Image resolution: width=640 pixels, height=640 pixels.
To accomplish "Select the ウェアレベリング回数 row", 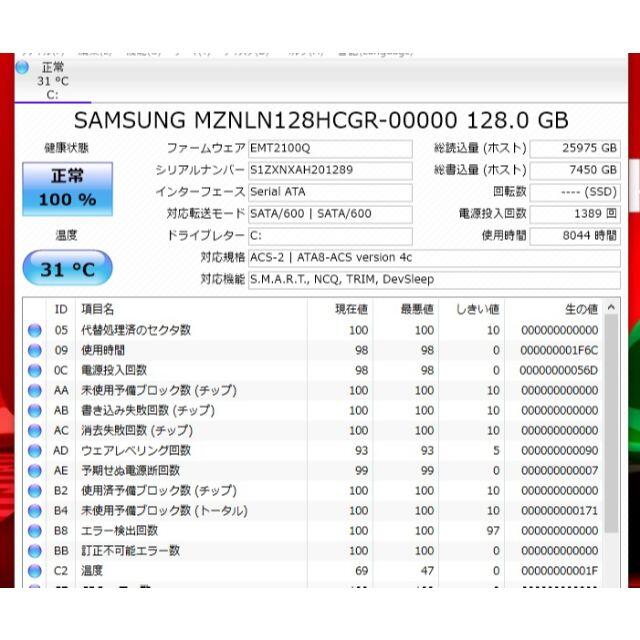I will point(313,451).
